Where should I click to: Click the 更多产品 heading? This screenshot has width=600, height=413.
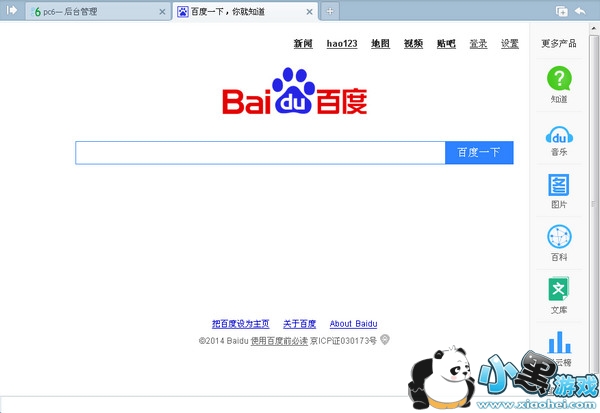tap(559, 43)
